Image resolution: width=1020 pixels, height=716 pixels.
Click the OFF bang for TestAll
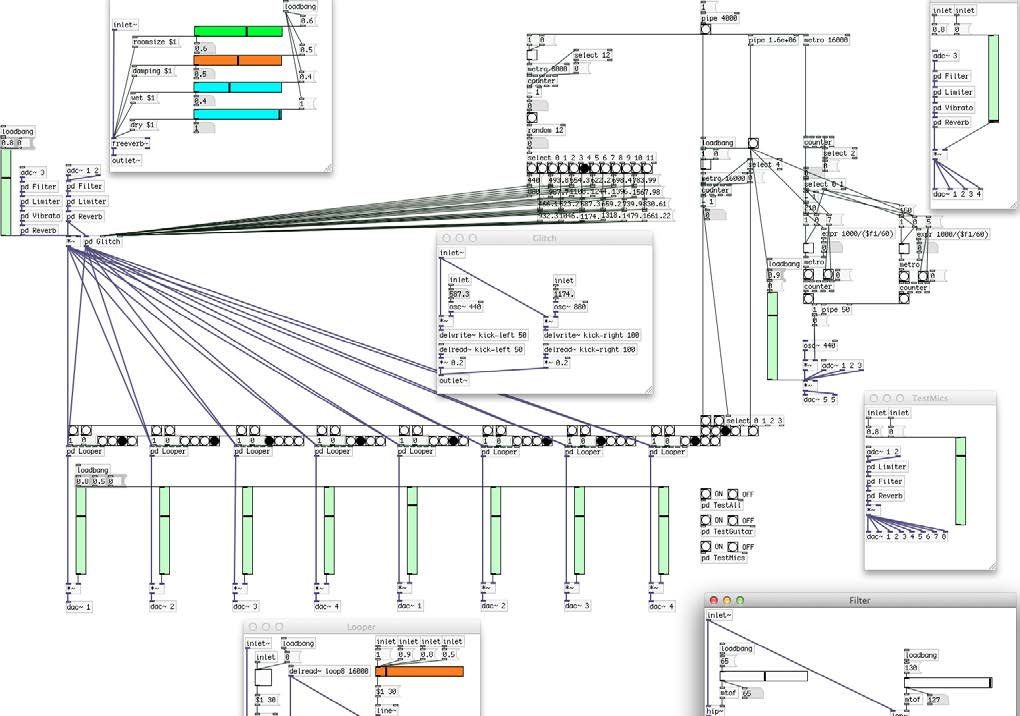point(733,494)
